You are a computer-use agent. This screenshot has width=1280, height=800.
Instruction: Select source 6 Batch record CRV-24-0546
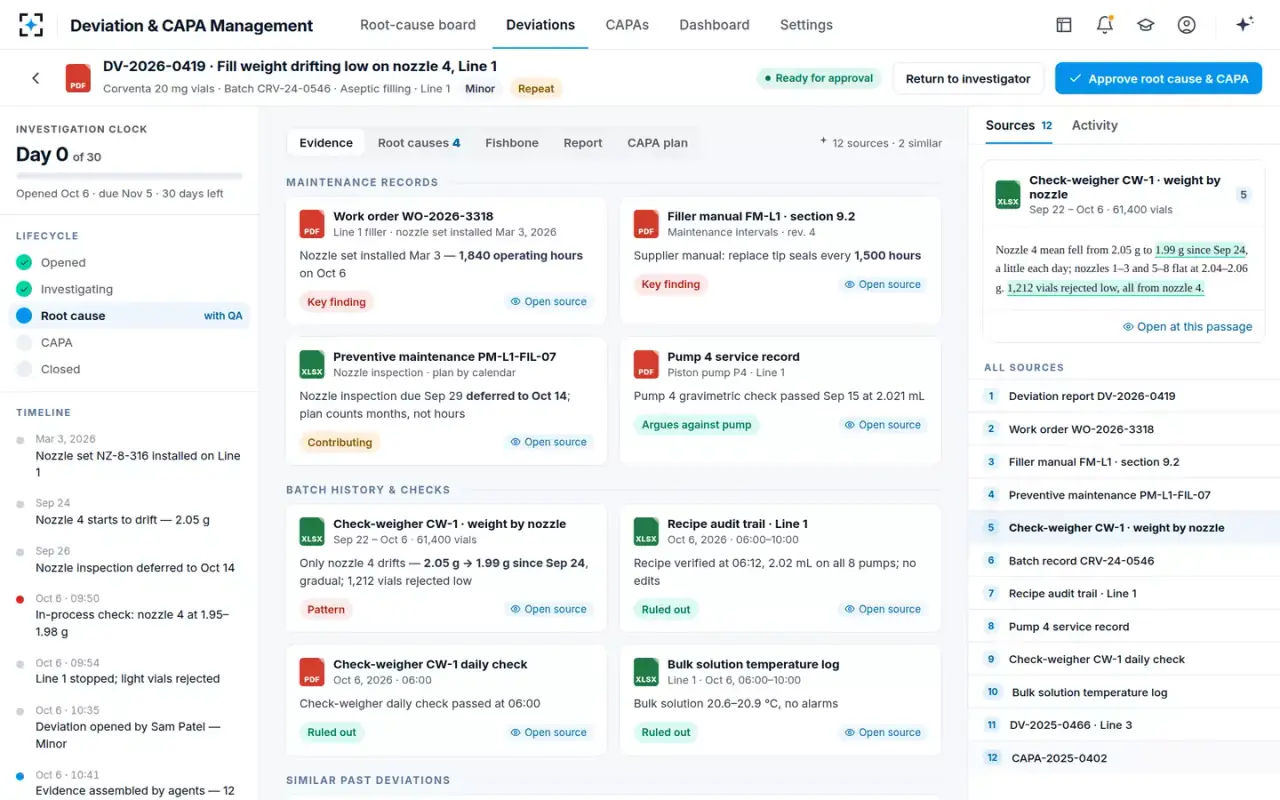click(1124, 561)
